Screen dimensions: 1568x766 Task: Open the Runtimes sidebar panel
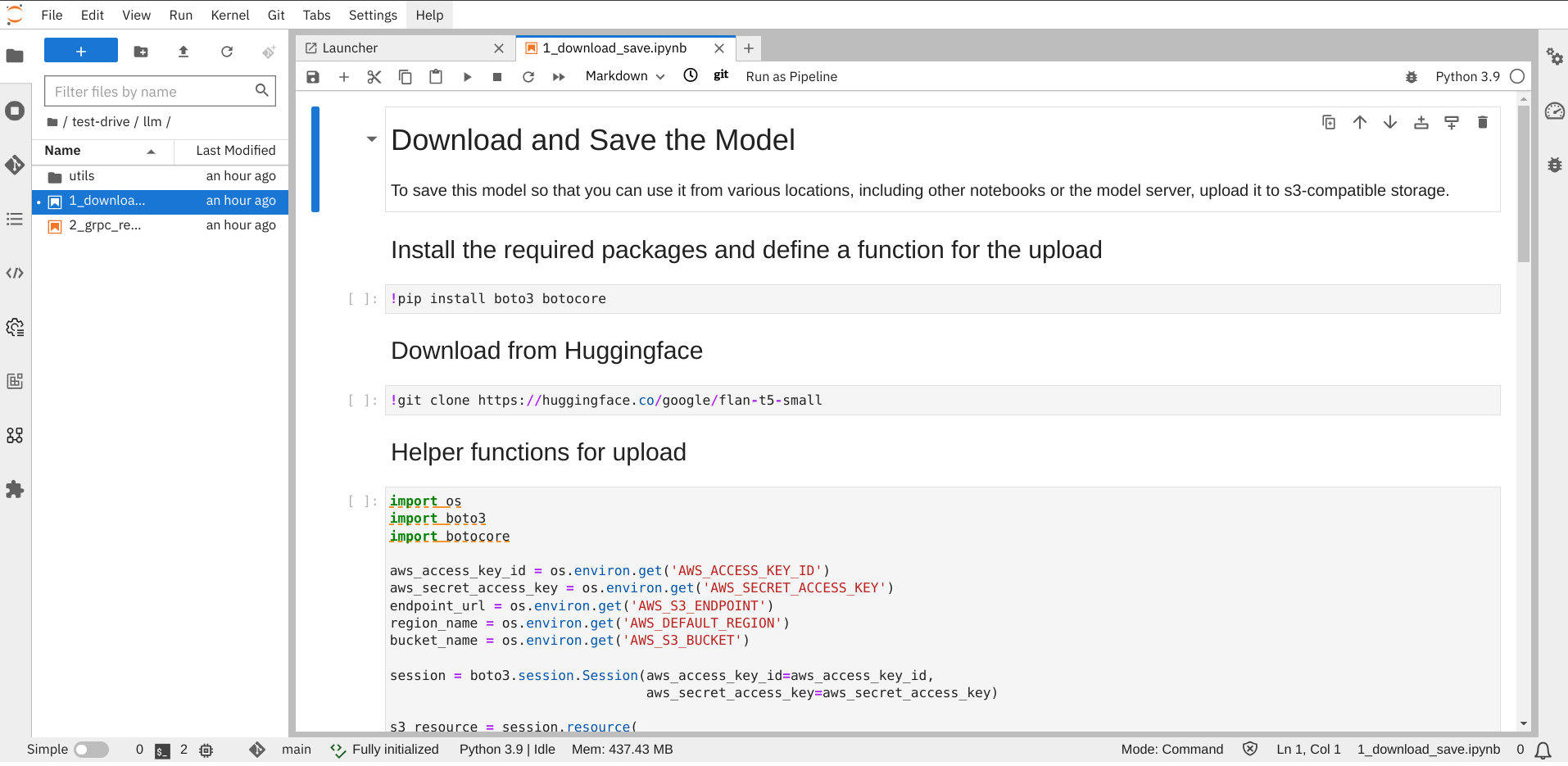[15, 327]
